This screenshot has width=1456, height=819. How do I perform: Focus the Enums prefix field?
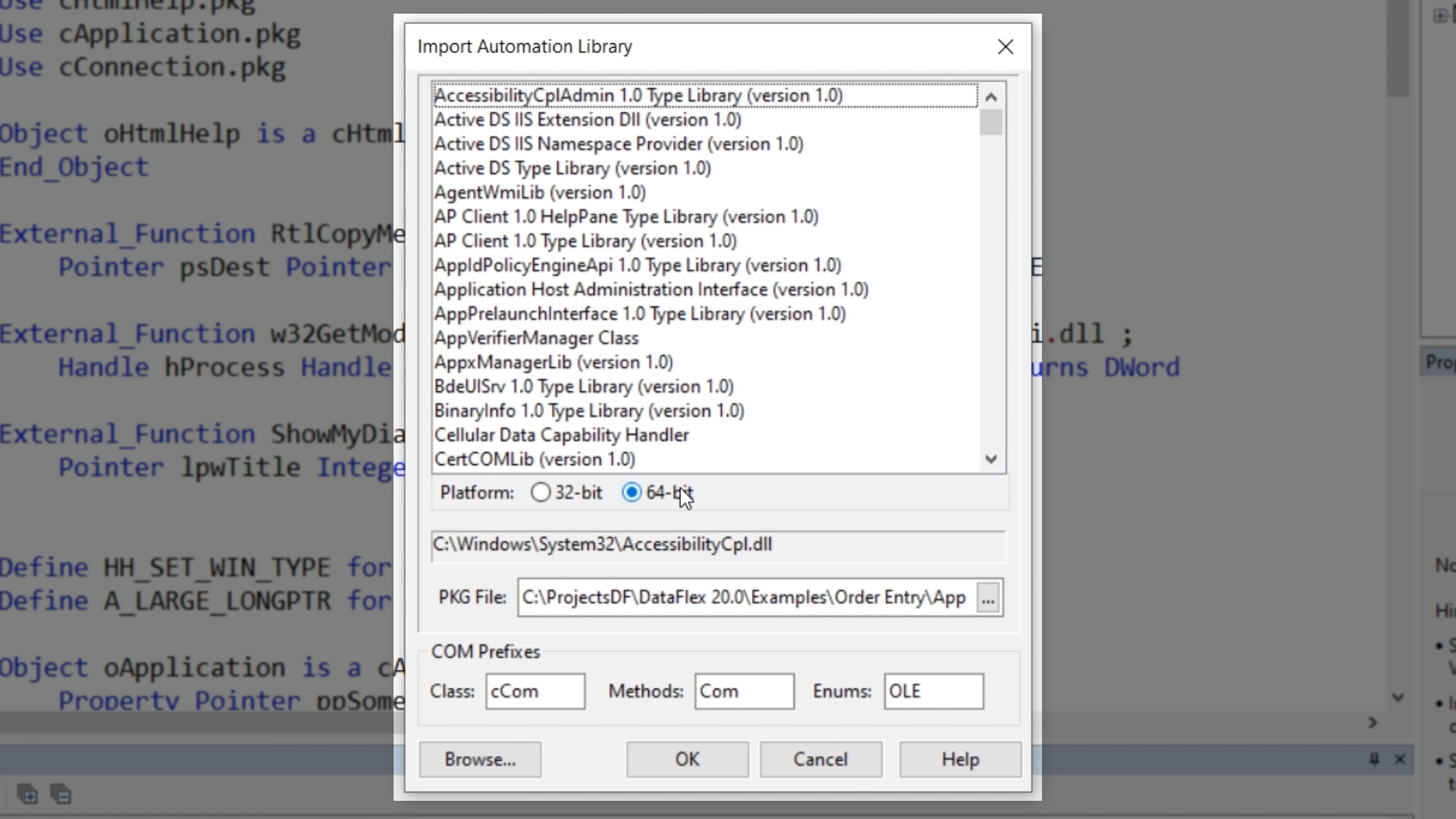point(933,692)
